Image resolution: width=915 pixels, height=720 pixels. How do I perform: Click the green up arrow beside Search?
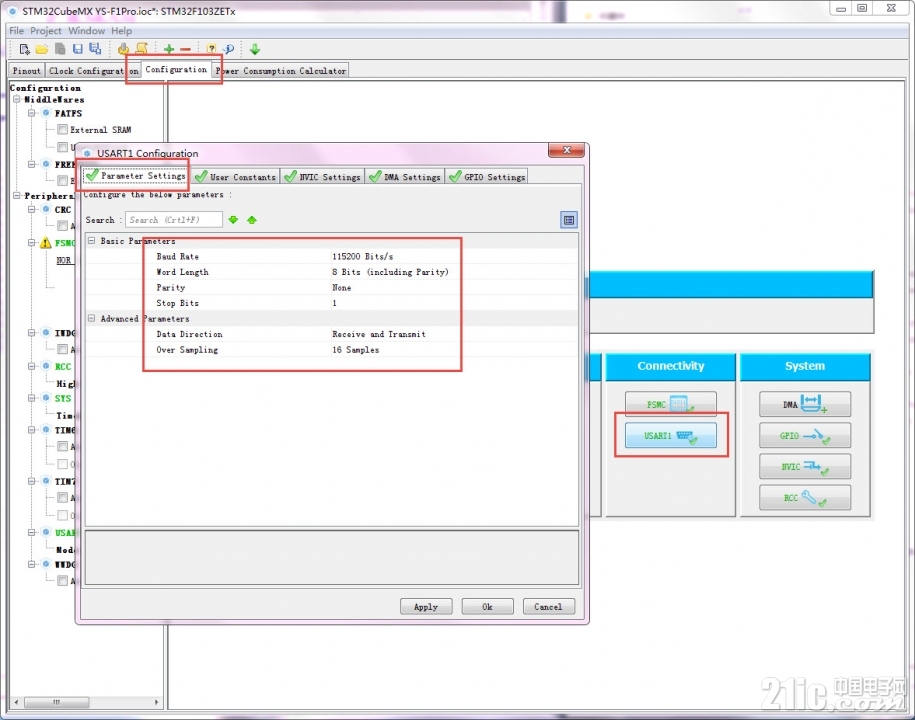(x=252, y=220)
